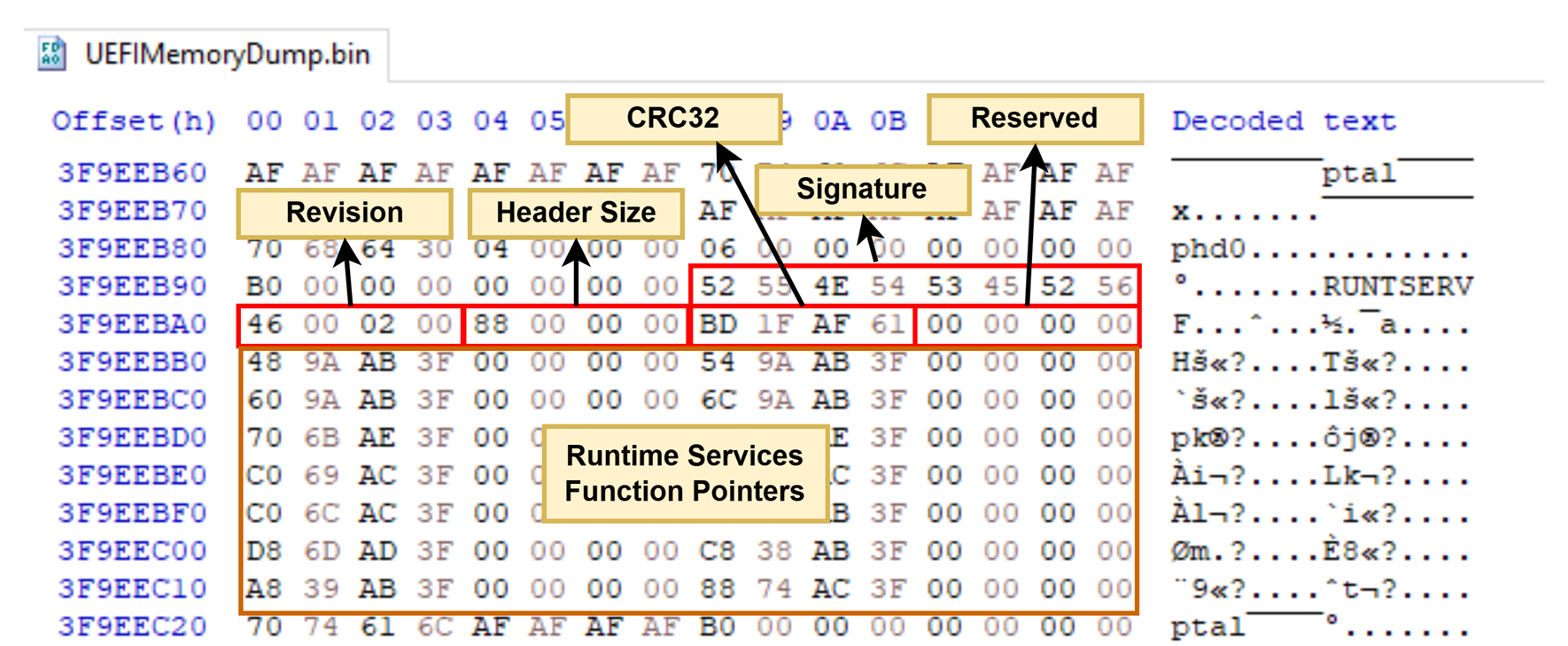Image resolution: width=1568 pixels, height=646 pixels.
Task: Click byte 60 in row 3F9EEBC0
Action: [264, 400]
